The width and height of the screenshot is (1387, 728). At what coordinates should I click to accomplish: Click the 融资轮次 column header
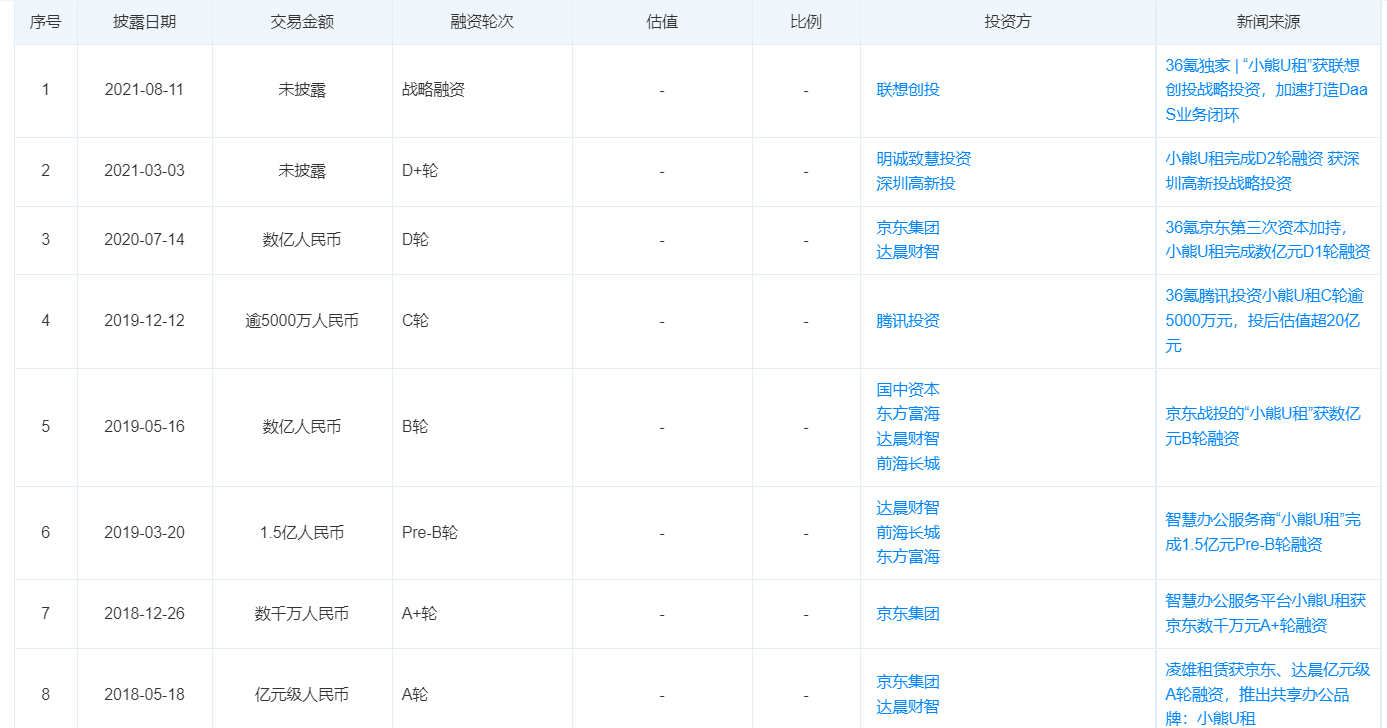pos(482,22)
